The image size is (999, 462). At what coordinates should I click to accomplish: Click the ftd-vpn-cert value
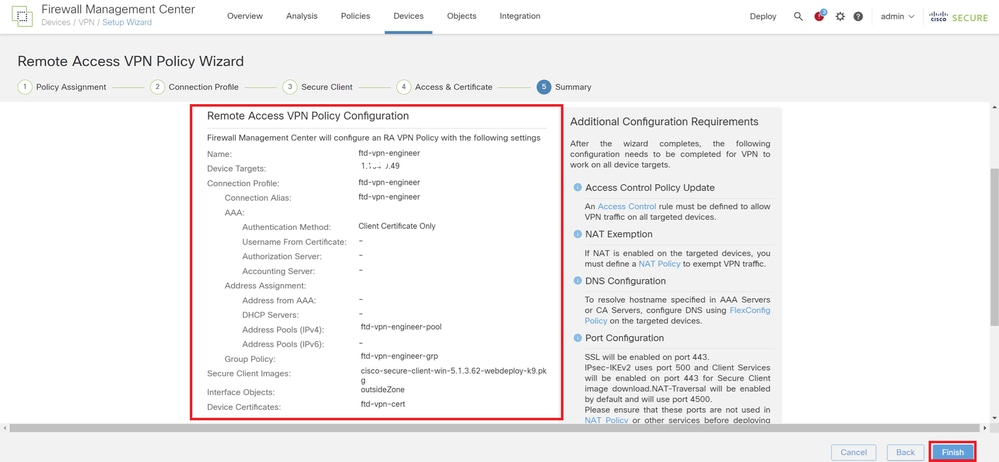[x=383, y=404]
